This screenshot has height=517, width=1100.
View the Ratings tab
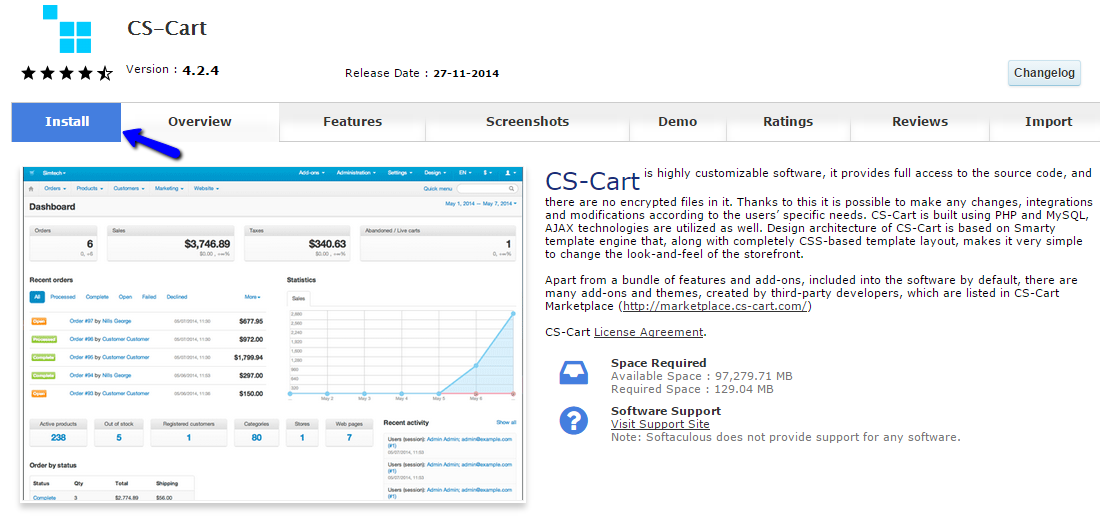coord(788,122)
